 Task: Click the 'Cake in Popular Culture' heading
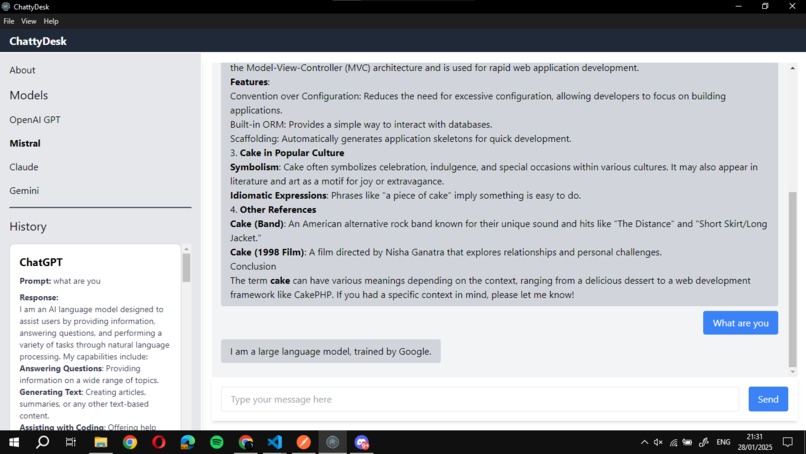292,153
